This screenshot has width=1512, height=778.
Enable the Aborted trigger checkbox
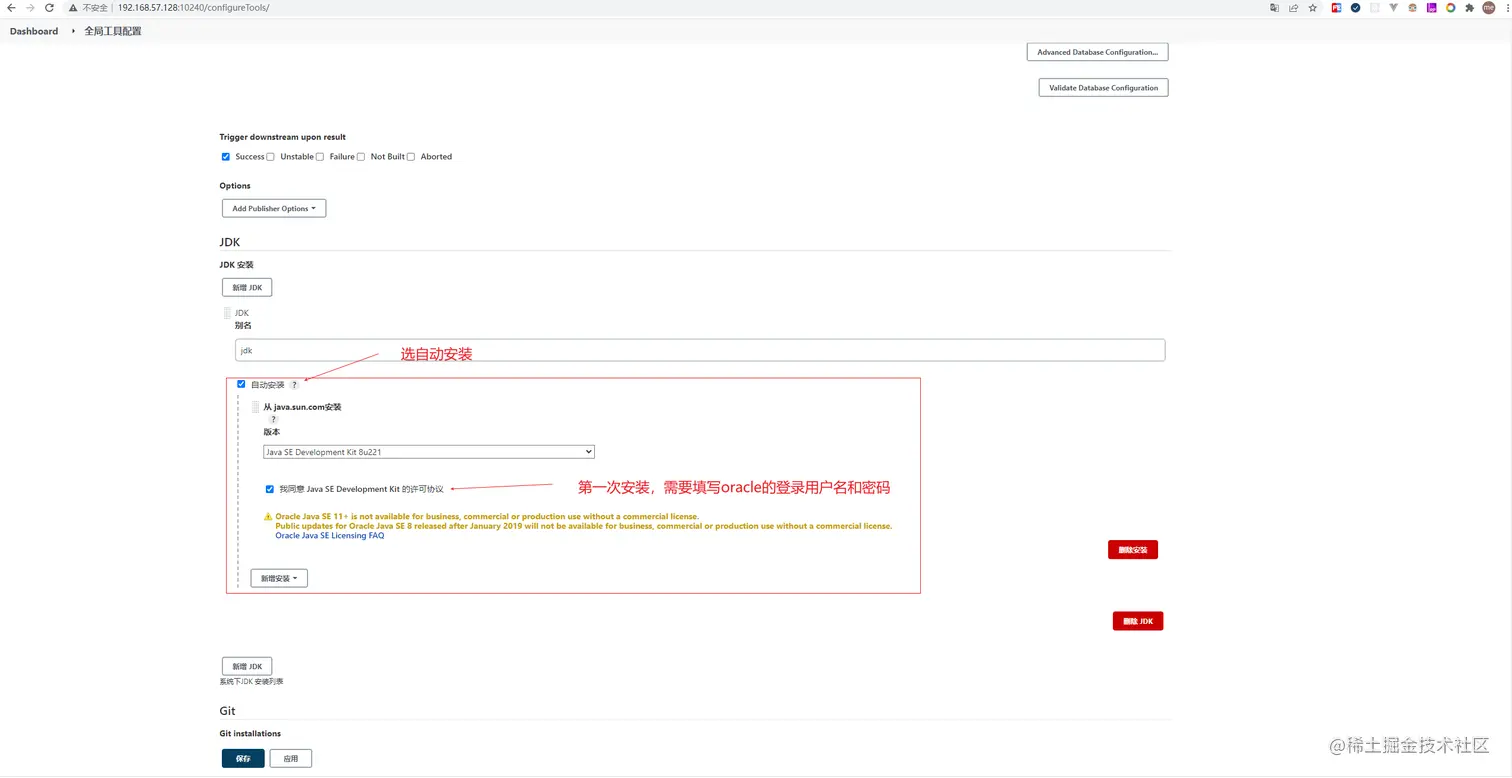411,156
